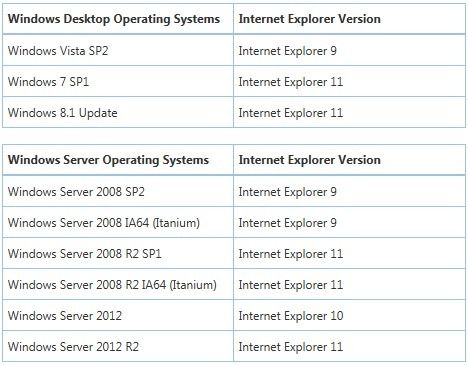Screen dimensions: 468x365
Task: Click Internet Explorer 9 beside Server 2008 IA64
Action: [287, 223]
